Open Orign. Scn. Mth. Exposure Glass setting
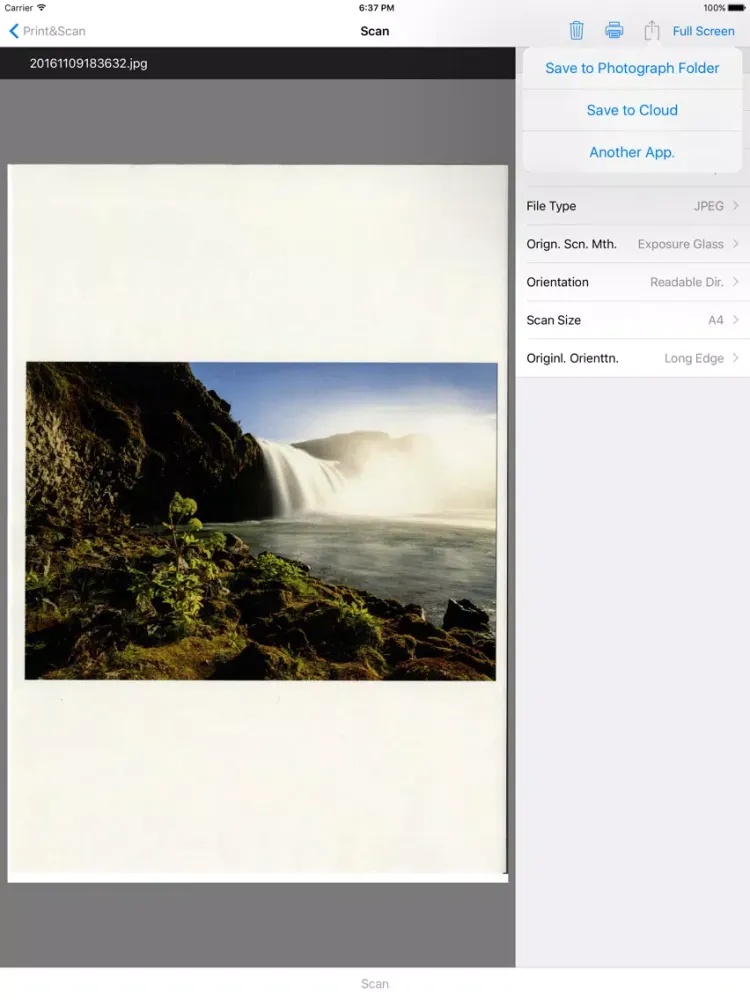The image size is (750, 1000). (633, 244)
